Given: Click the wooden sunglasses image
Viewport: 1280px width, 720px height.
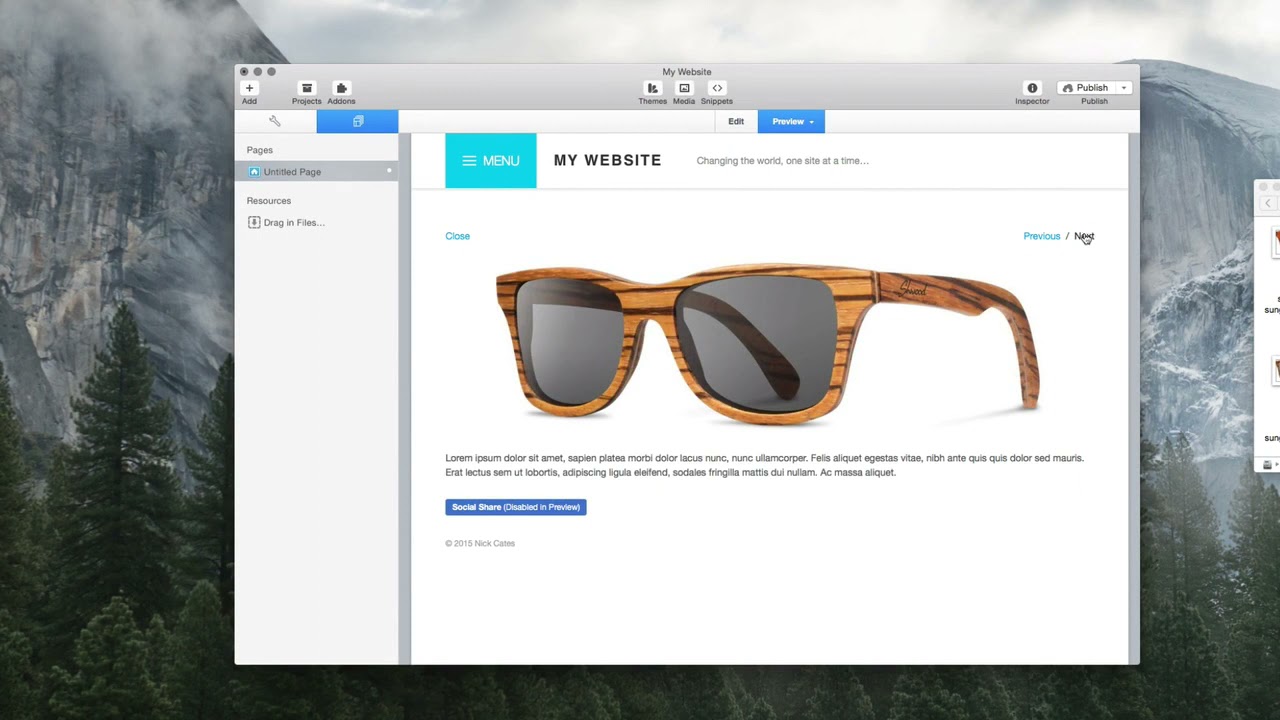Looking at the screenshot, I should (x=768, y=344).
